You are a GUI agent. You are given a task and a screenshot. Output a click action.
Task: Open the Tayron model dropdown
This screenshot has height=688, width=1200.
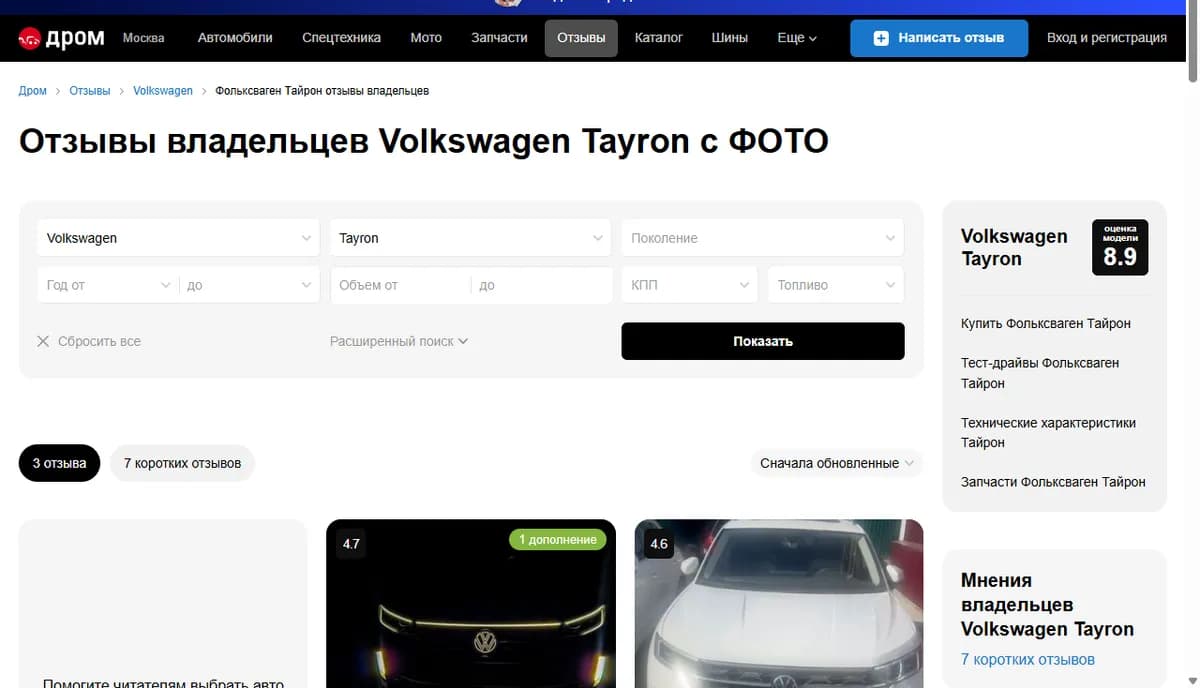(470, 238)
